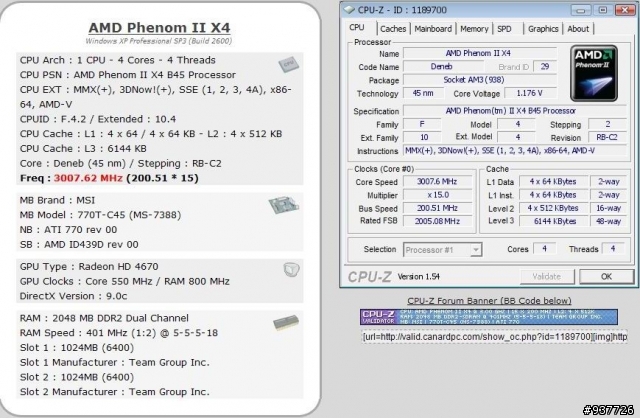Click the OK button in CPU-Z
Image resolution: width=640 pixels, height=418 pixels.
pyautogui.click(x=607, y=277)
